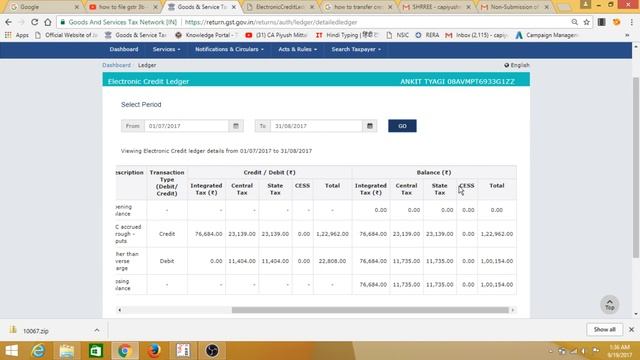Click the From date input field
The width and height of the screenshot is (640, 360).
(x=187, y=126)
